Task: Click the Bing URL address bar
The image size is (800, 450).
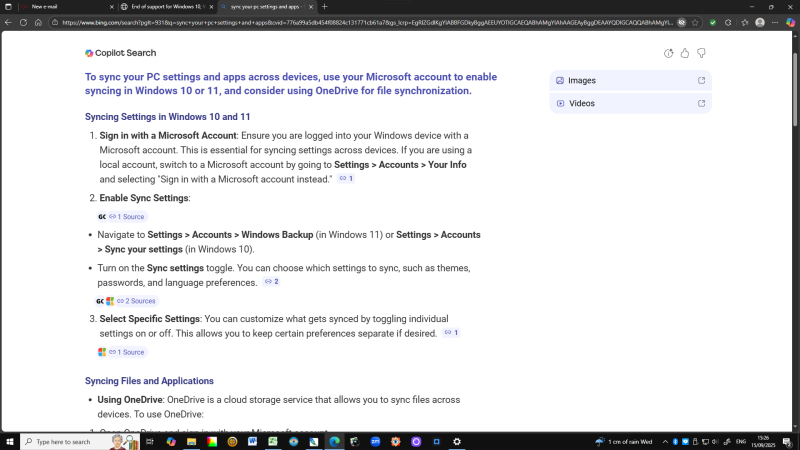Action: [x=360, y=21]
